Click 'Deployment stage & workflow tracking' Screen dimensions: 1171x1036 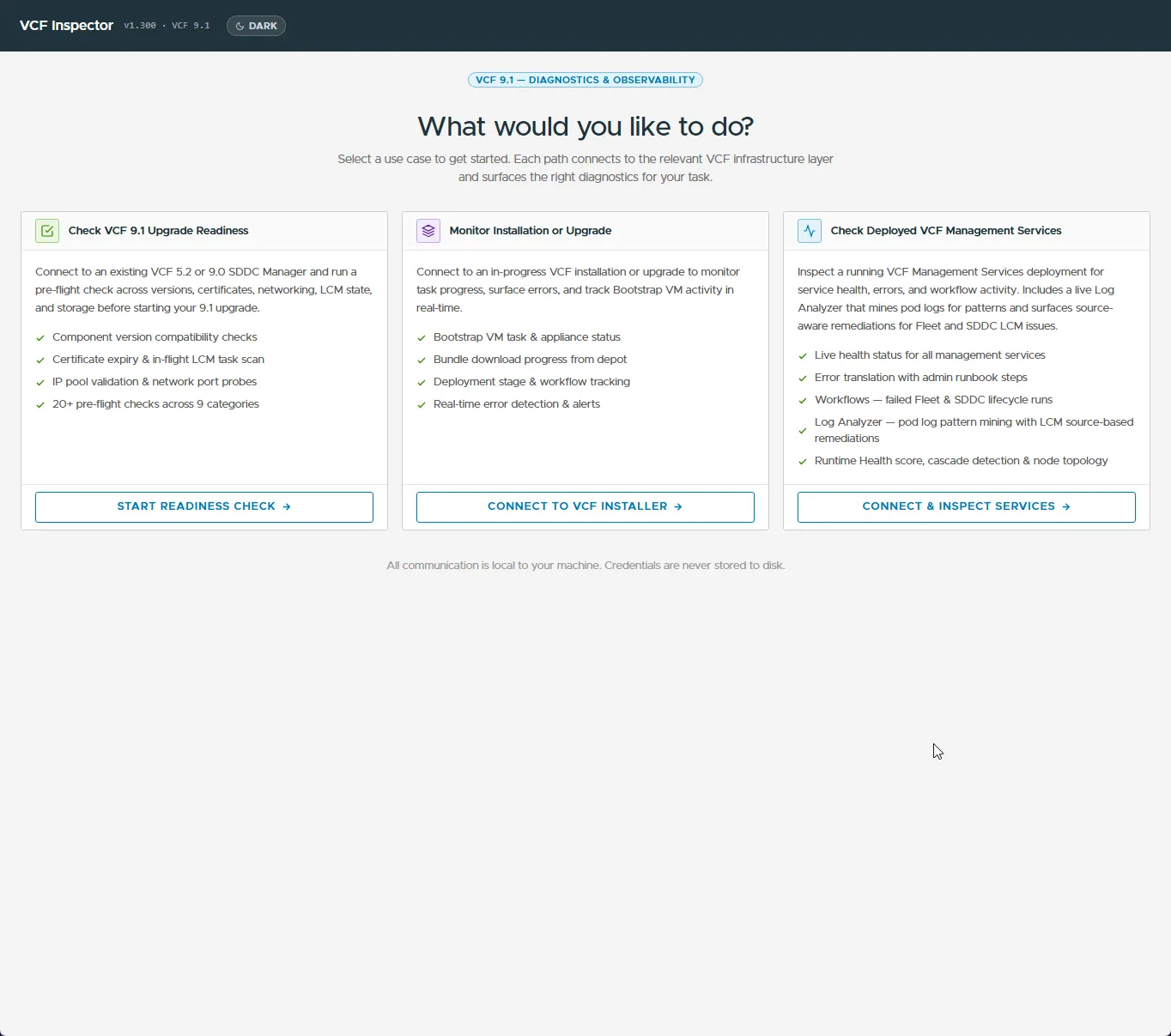click(x=531, y=382)
